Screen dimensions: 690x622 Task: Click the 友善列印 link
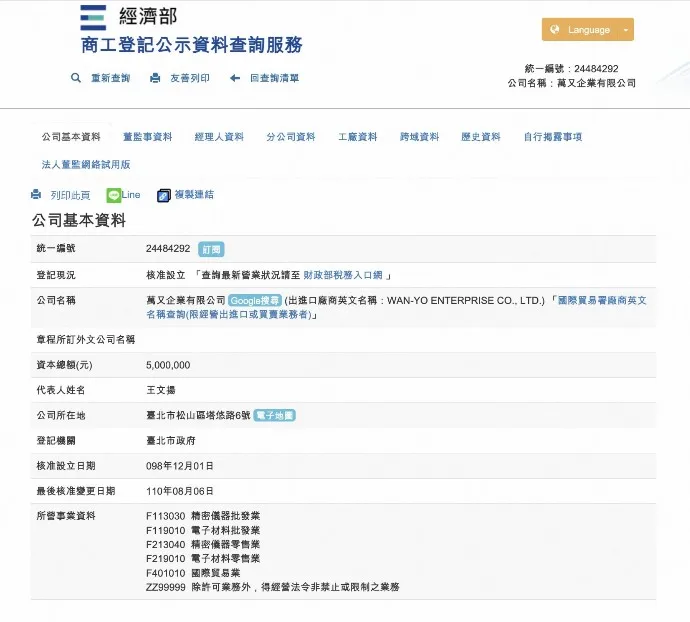pyautogui.click(x=190, y=78)
